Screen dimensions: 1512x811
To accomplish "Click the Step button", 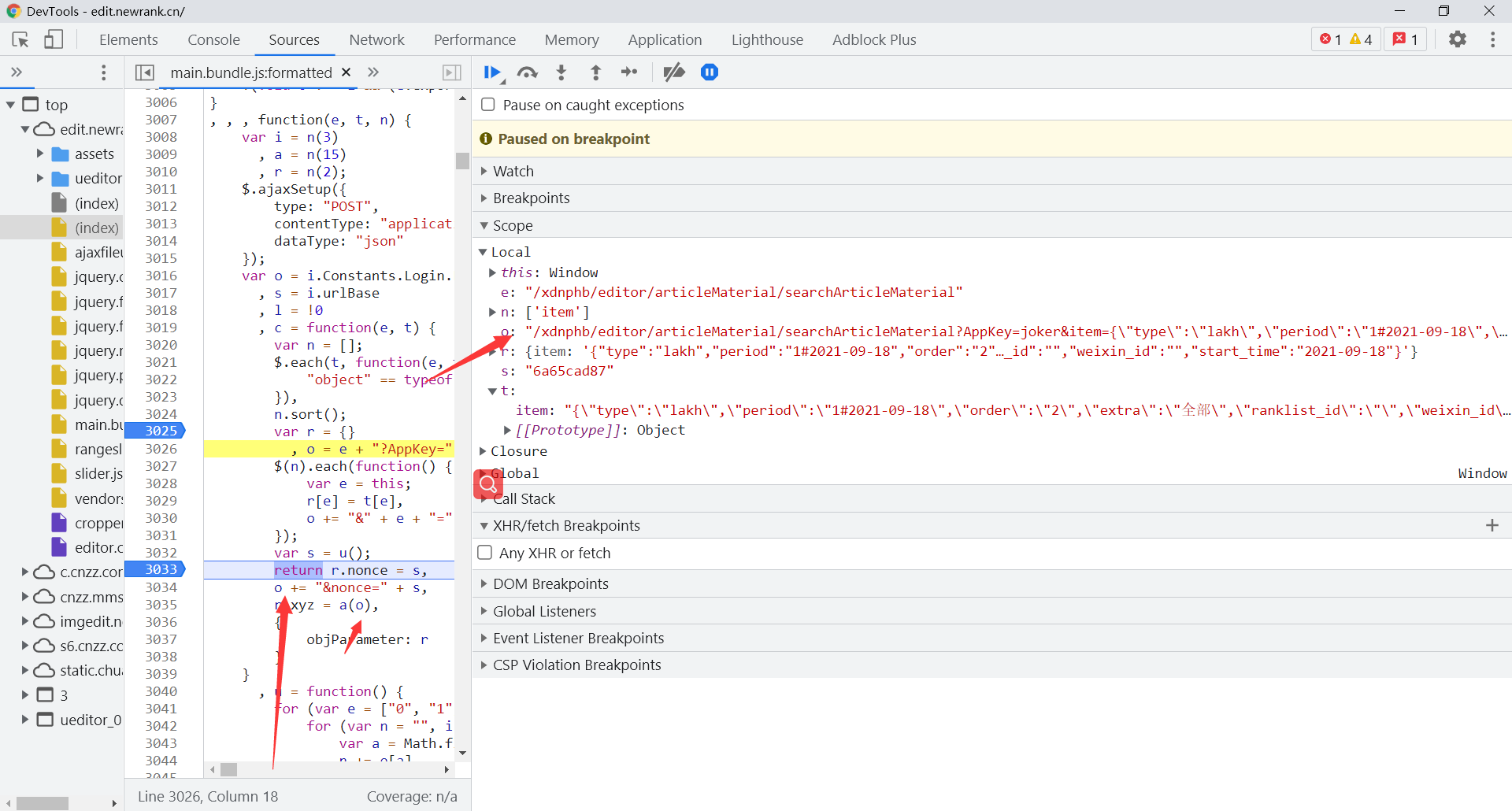I will click(x=629, y=72).
